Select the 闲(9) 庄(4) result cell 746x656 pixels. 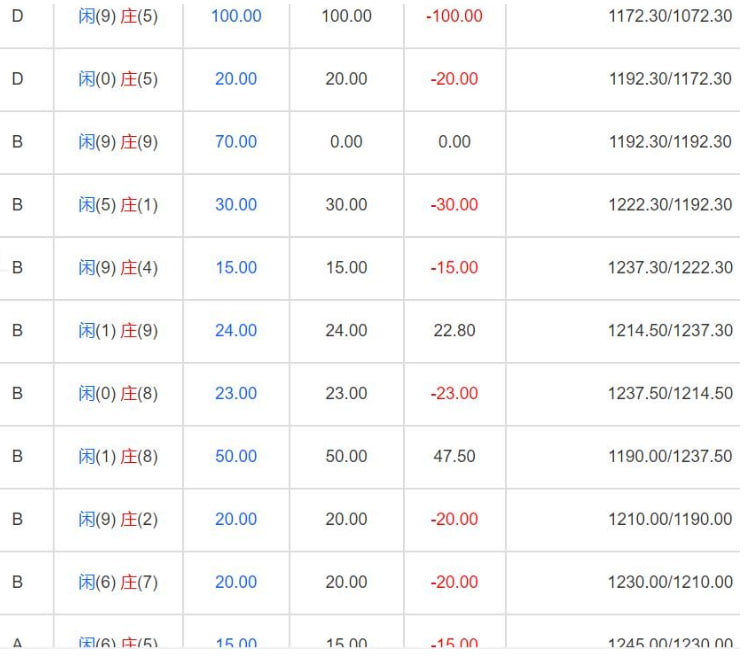tap(118, 268)
